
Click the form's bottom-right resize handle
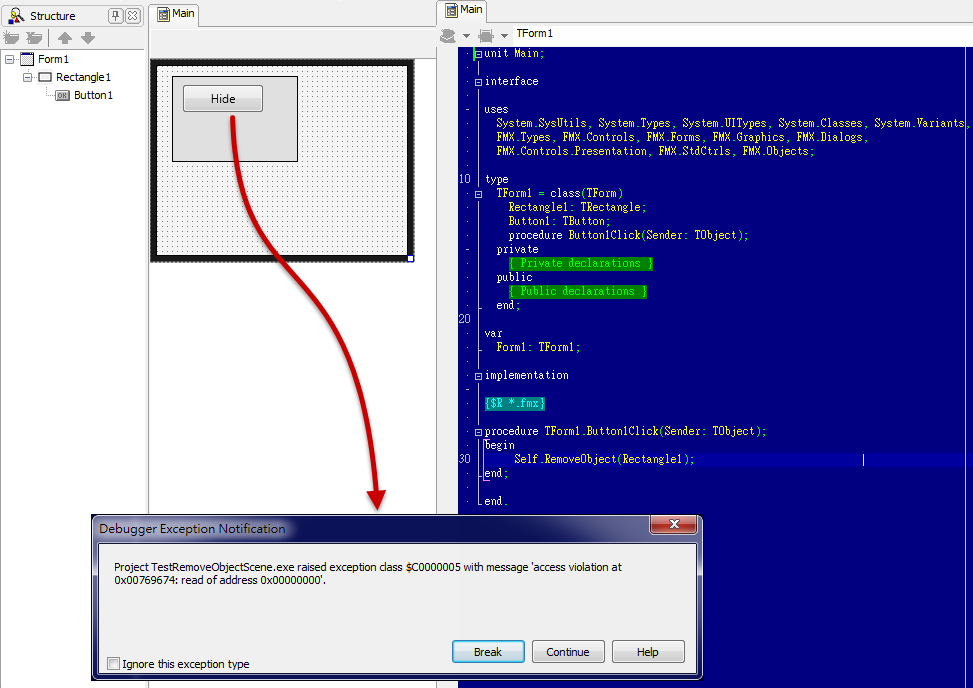(x=410, y=258)
